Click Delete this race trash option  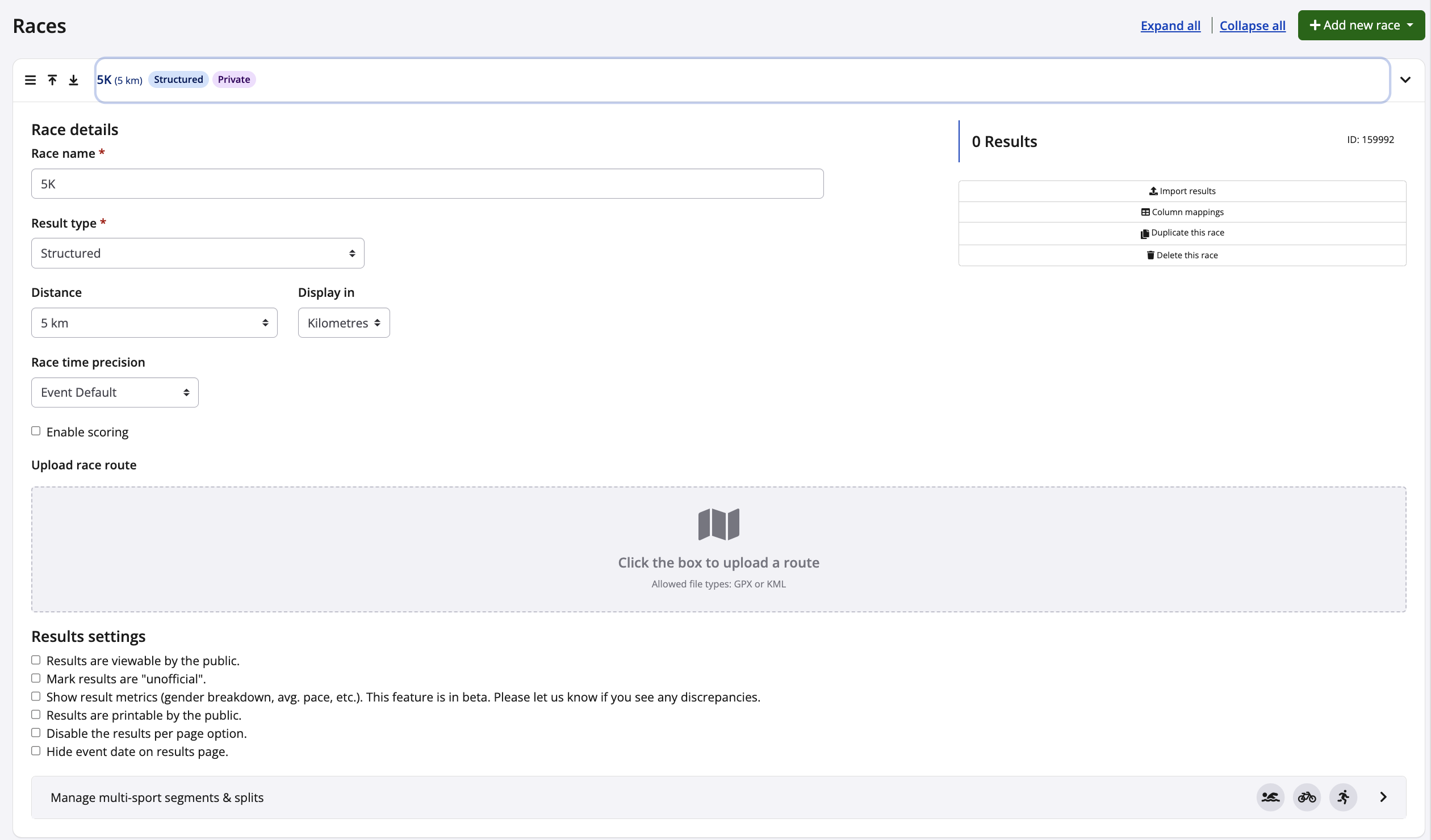pos(1182,255)
